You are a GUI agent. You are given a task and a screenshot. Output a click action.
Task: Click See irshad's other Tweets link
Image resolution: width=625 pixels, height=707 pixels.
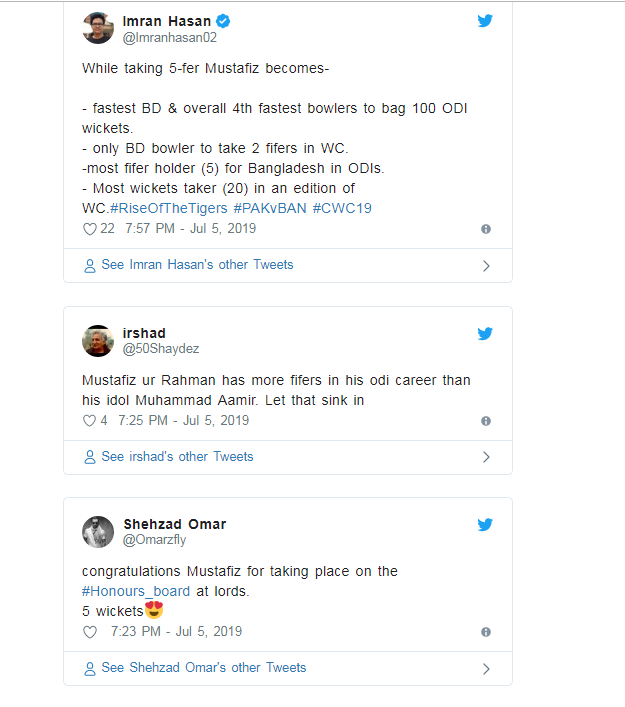coord(177,457)
